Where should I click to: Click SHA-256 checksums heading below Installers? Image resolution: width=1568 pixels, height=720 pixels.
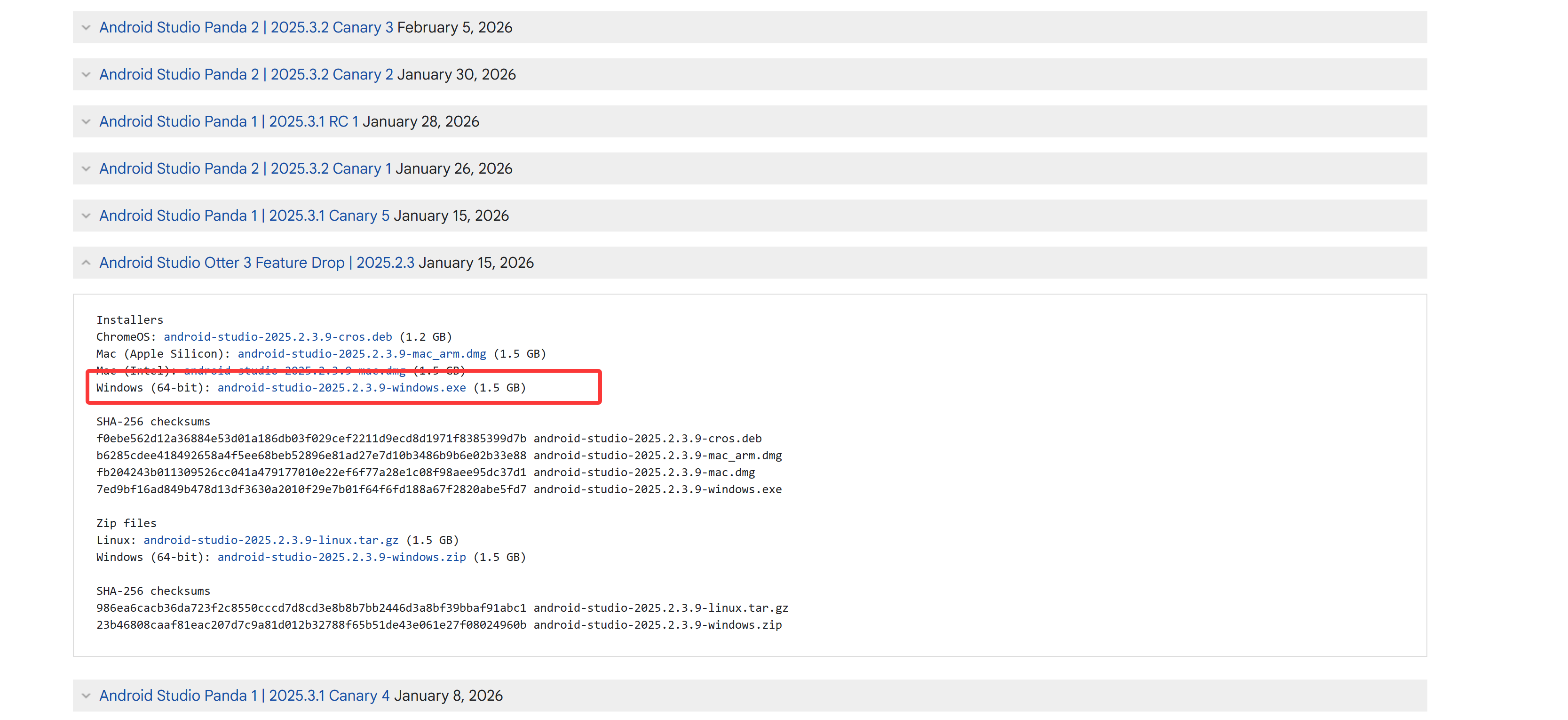click(153, 422)
